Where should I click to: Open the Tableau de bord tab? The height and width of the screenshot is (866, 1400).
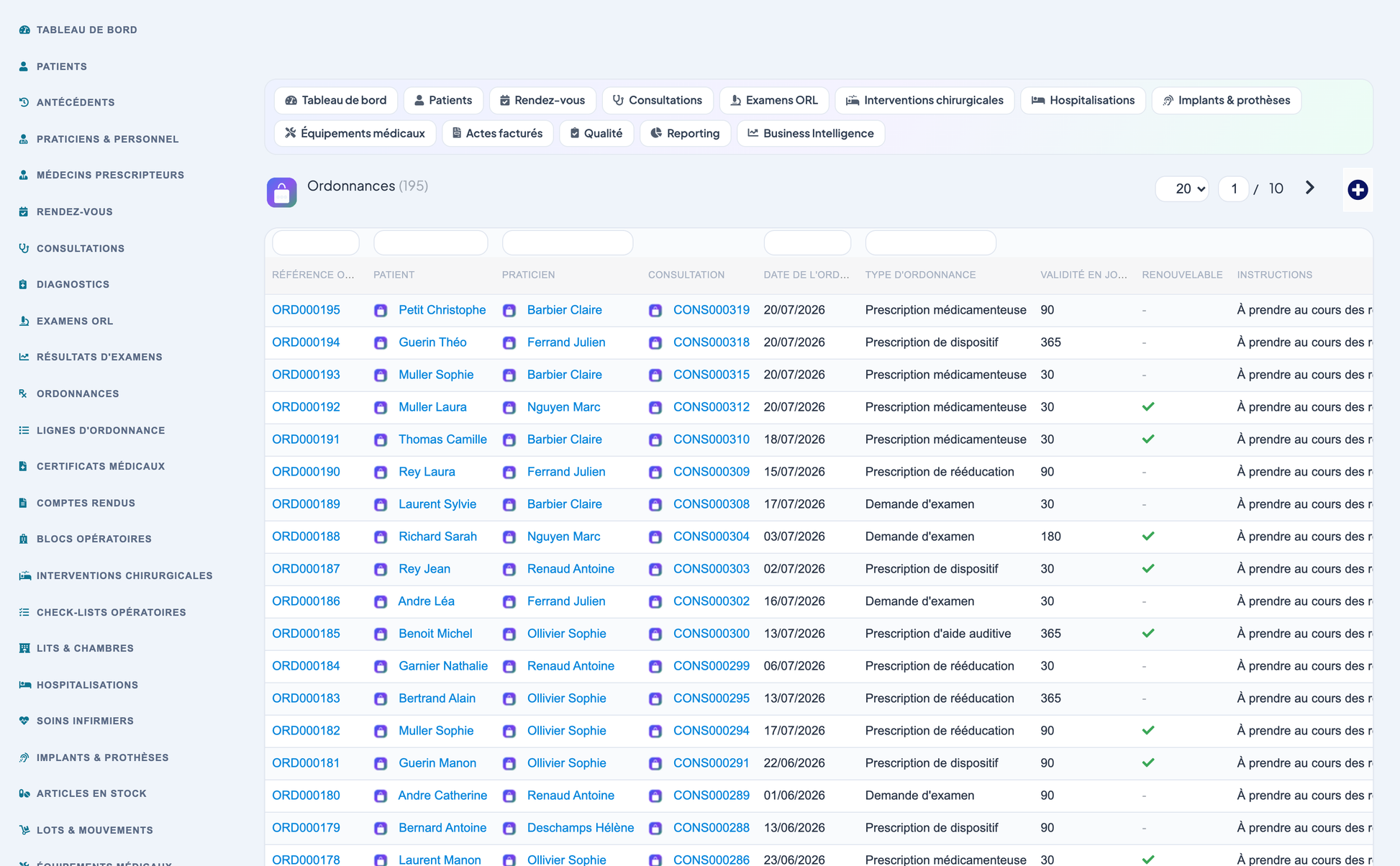pyautogui.click(x=336, y=100)
